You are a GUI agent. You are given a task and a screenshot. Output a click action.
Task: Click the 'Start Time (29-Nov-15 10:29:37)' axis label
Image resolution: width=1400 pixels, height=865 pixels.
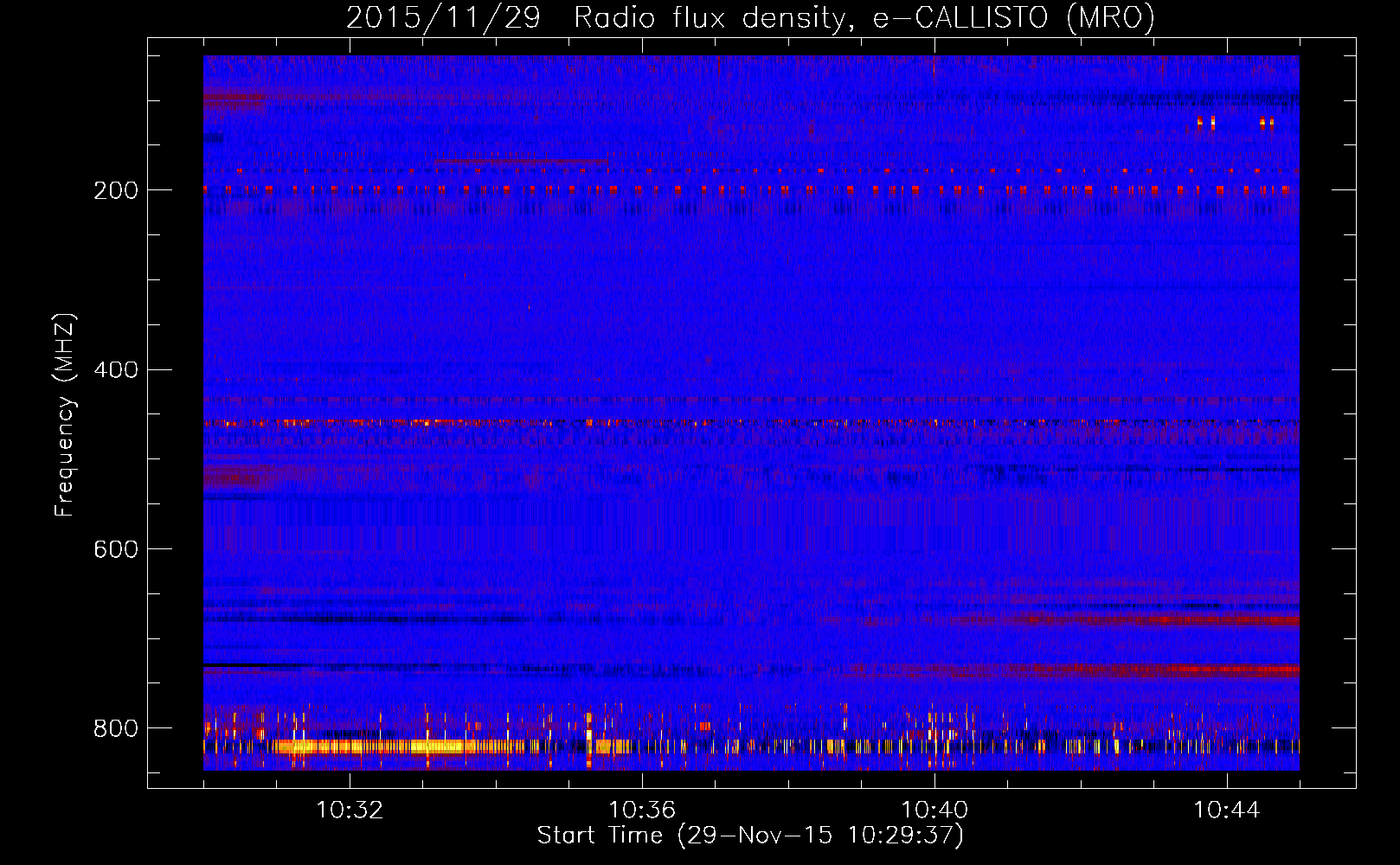coord(750,836)
